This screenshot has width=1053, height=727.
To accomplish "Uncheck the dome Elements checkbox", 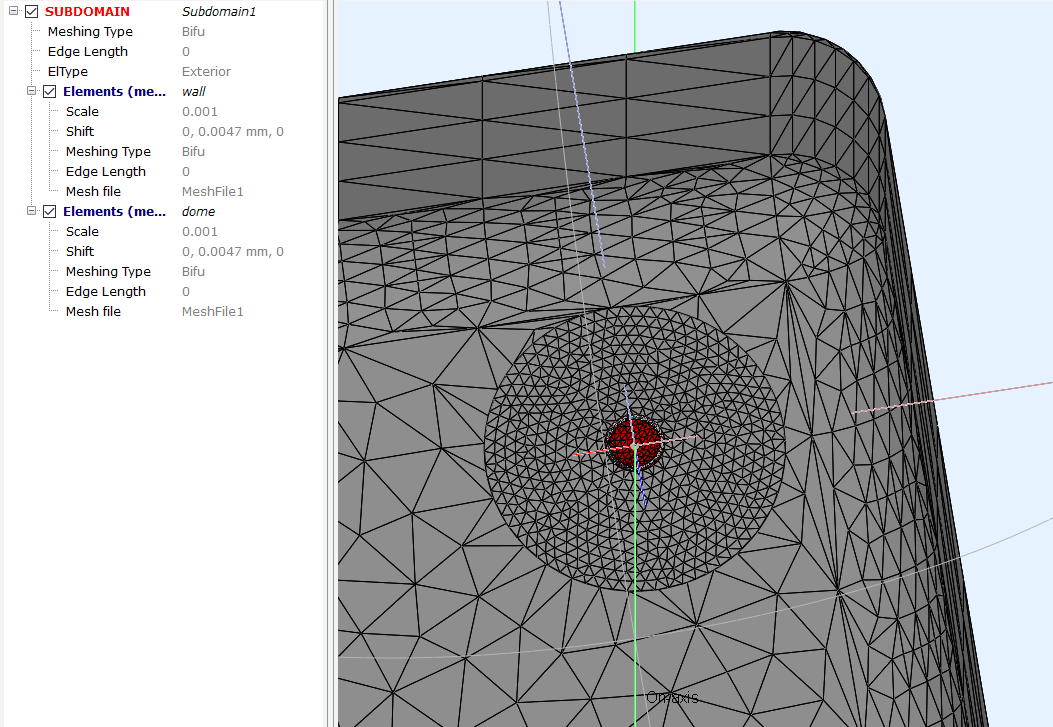I will (x=50, y=211).
